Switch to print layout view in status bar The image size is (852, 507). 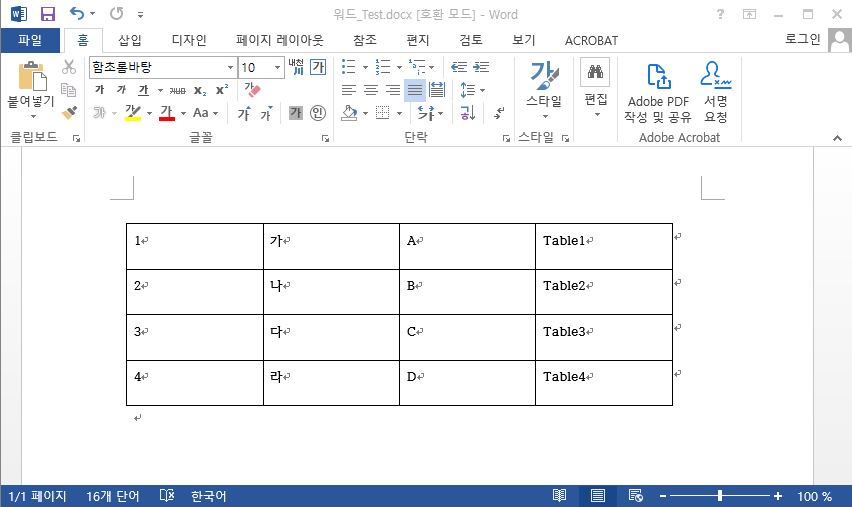598,496
